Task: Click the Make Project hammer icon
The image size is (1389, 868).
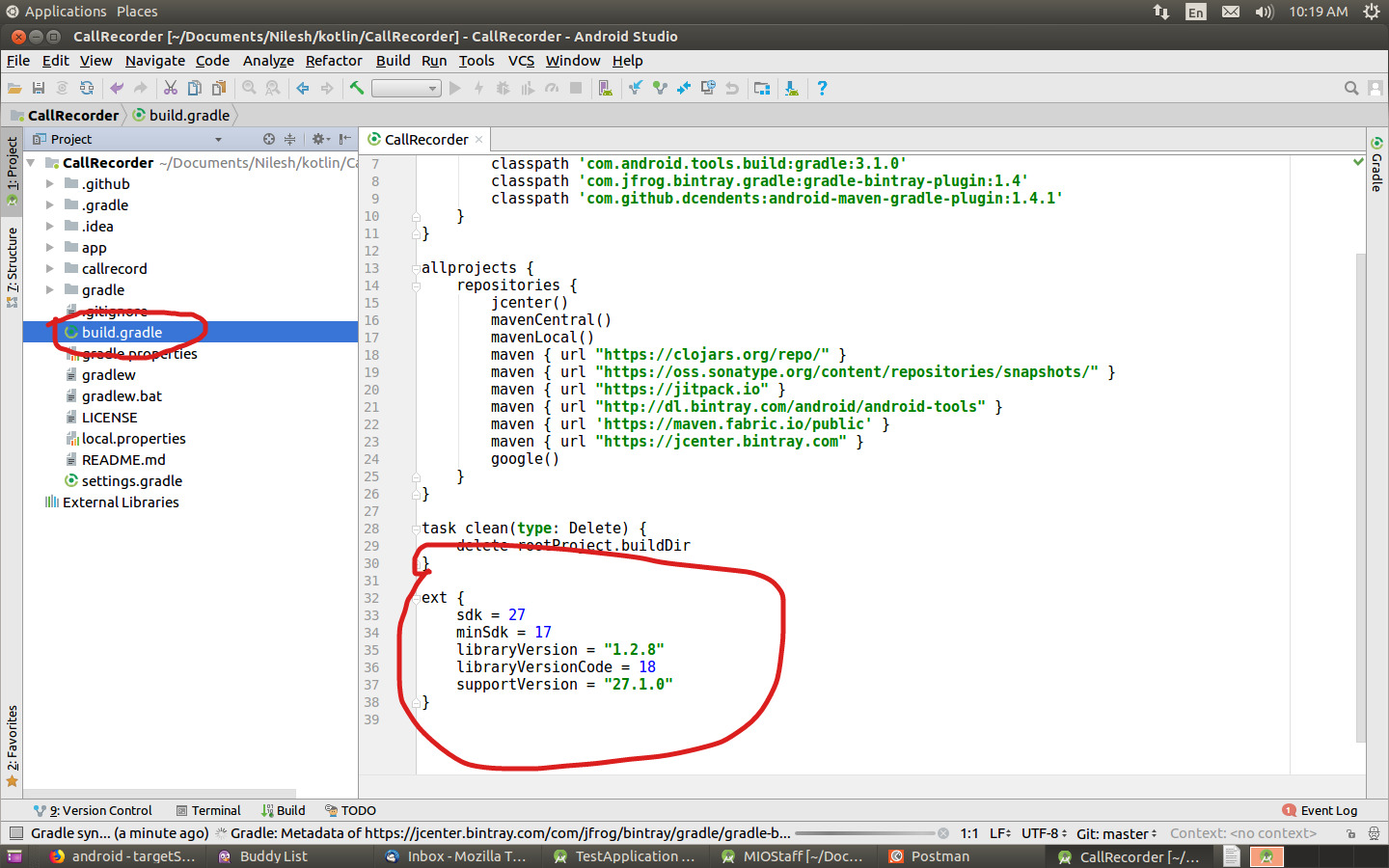Action: pos(357,88)
